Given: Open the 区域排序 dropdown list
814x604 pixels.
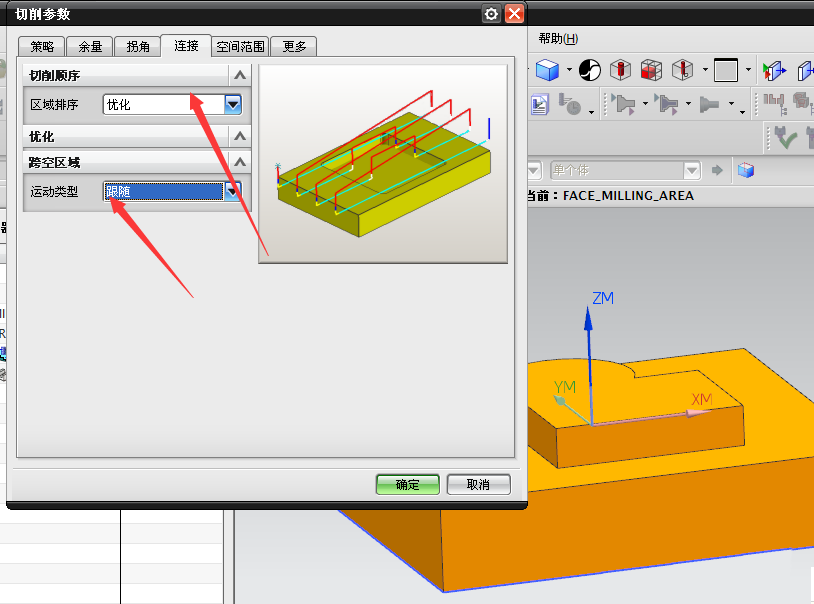Looking at the screenshot, I should tap(233, 104).
